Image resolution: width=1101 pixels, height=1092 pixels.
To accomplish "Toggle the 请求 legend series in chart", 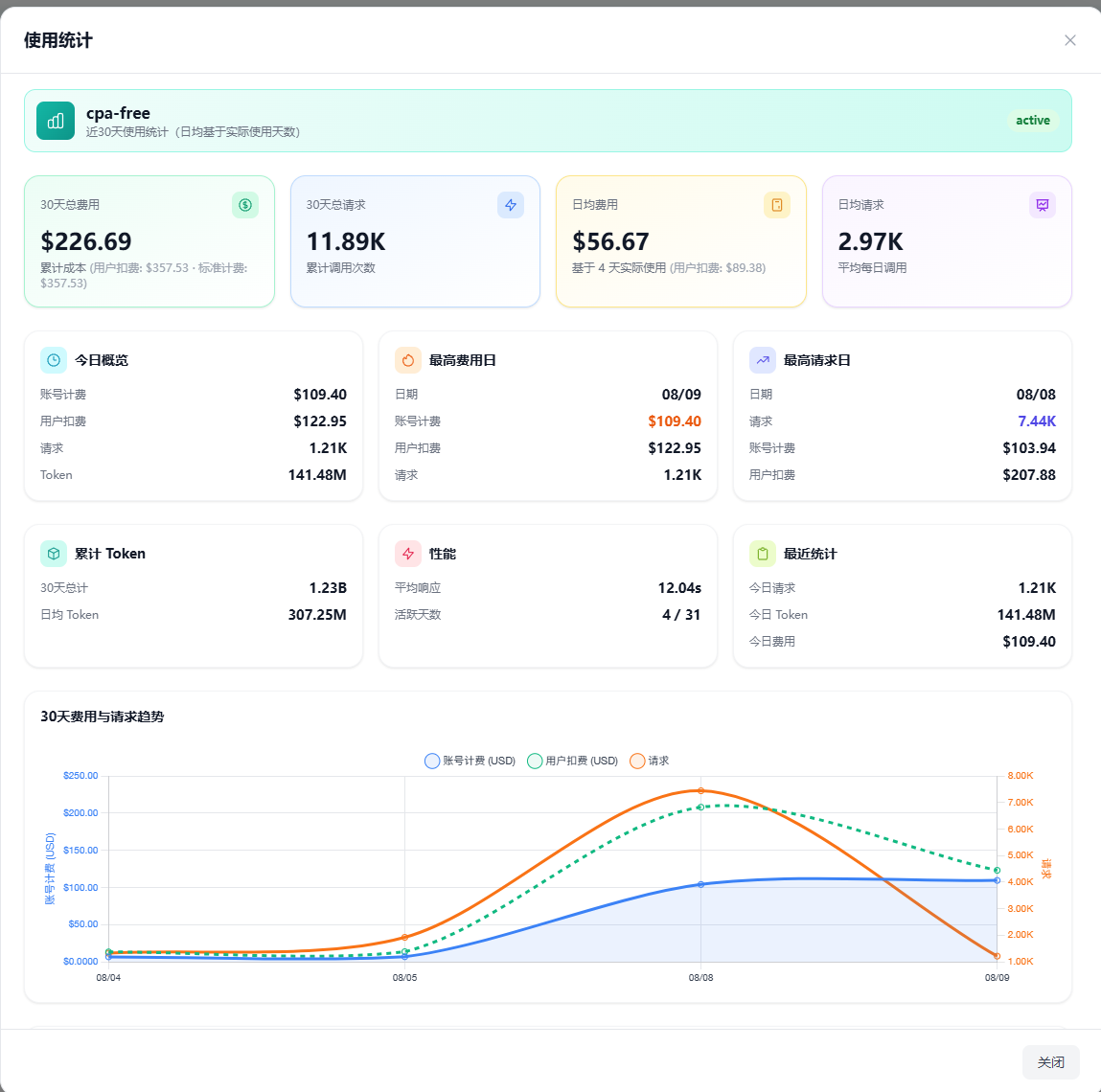I will 649,761.
